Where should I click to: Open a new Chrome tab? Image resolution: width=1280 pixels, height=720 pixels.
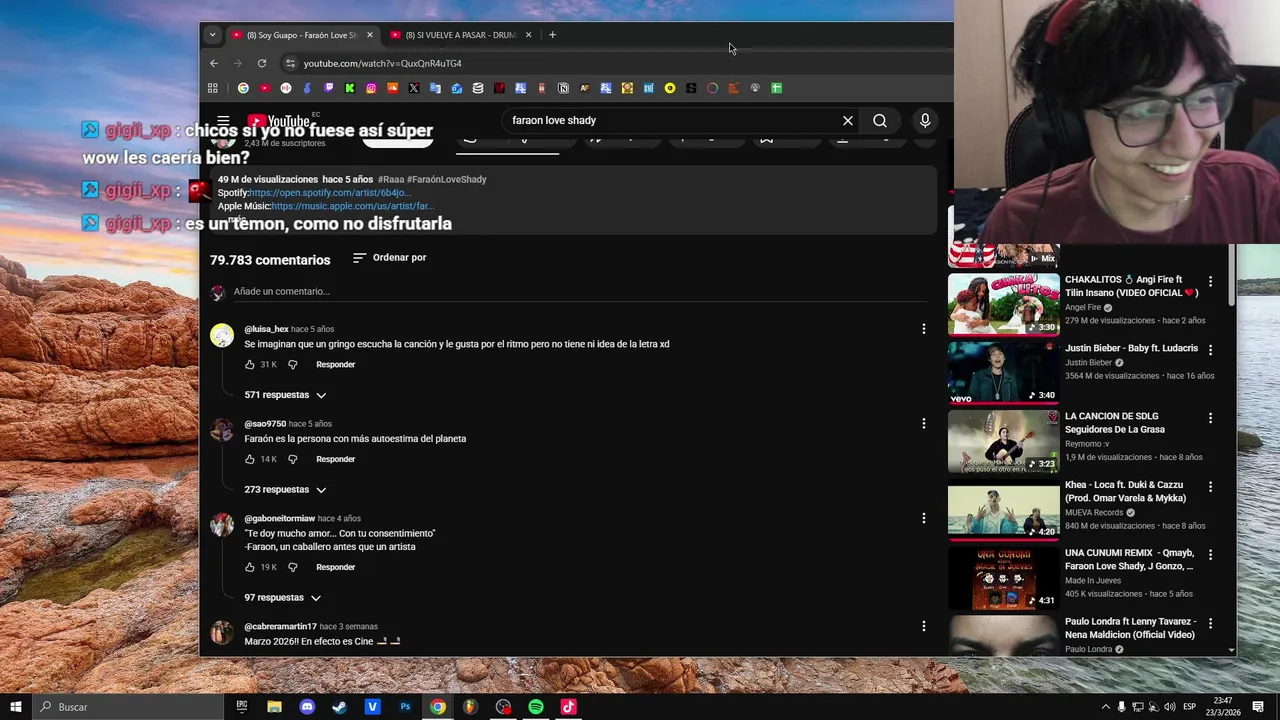pyautogui.click(x=552, y=35)
